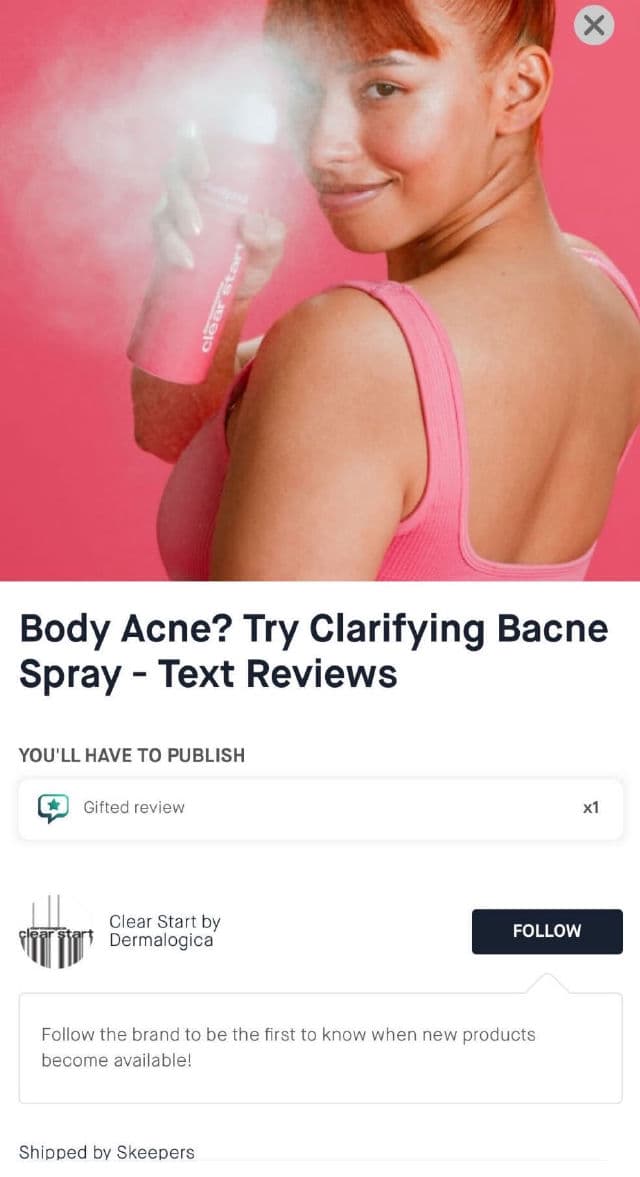This screenshot has height=1177, width=640.
Task: Close the campaign details with the X icon
Action: coord(593,25)
